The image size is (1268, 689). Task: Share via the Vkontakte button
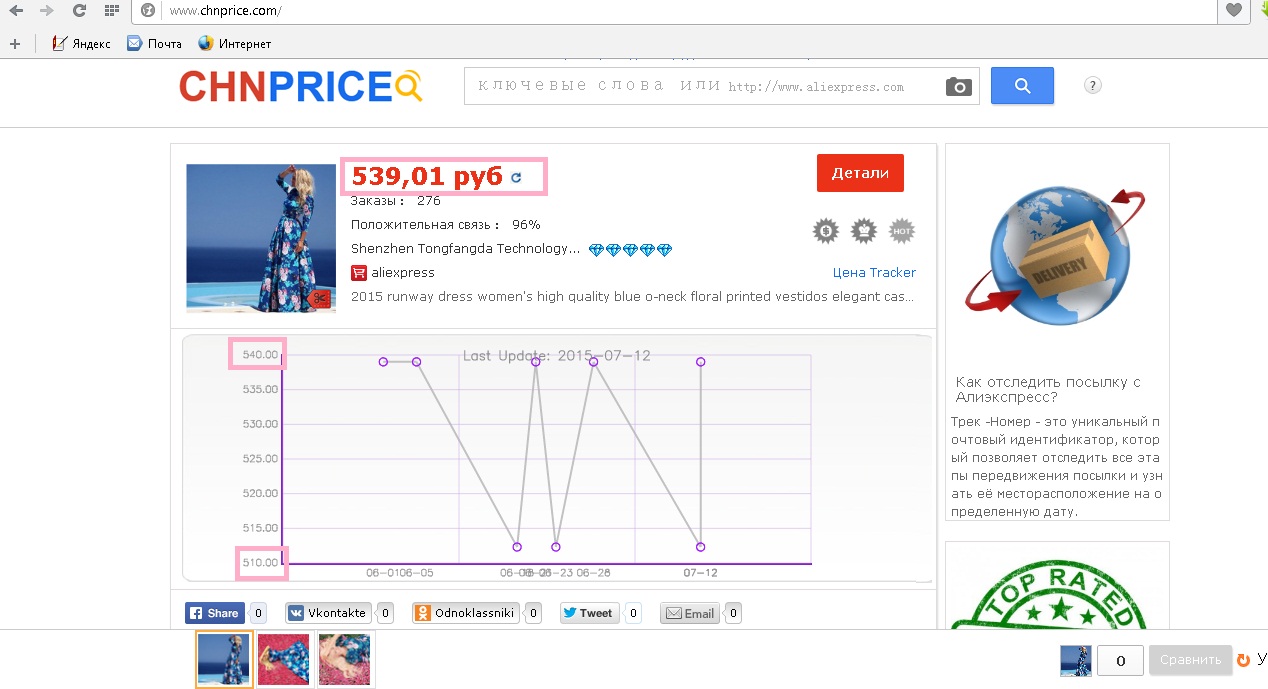coord(328,613)
